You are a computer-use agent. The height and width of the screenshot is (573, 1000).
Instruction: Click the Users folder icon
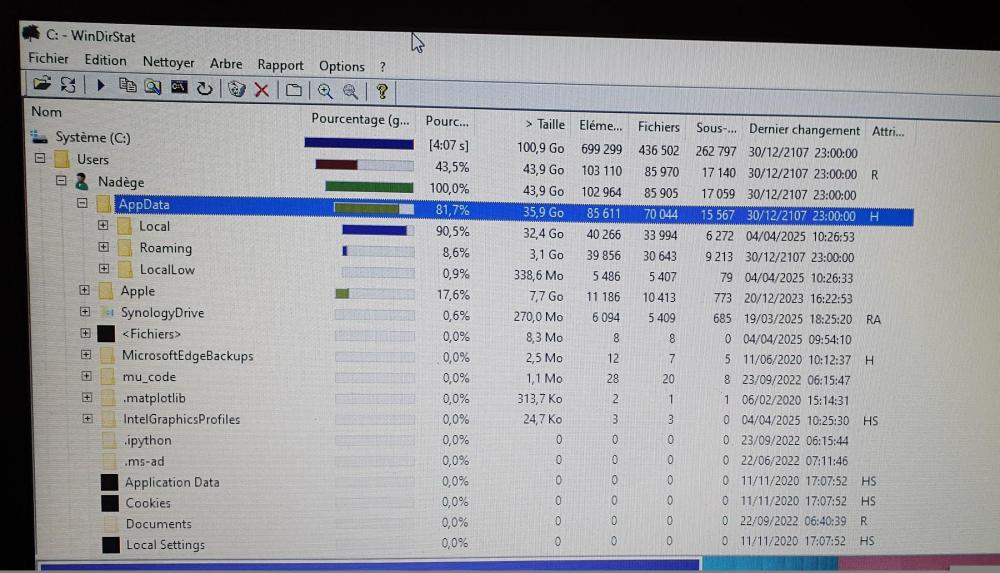(x=61, y=158)
